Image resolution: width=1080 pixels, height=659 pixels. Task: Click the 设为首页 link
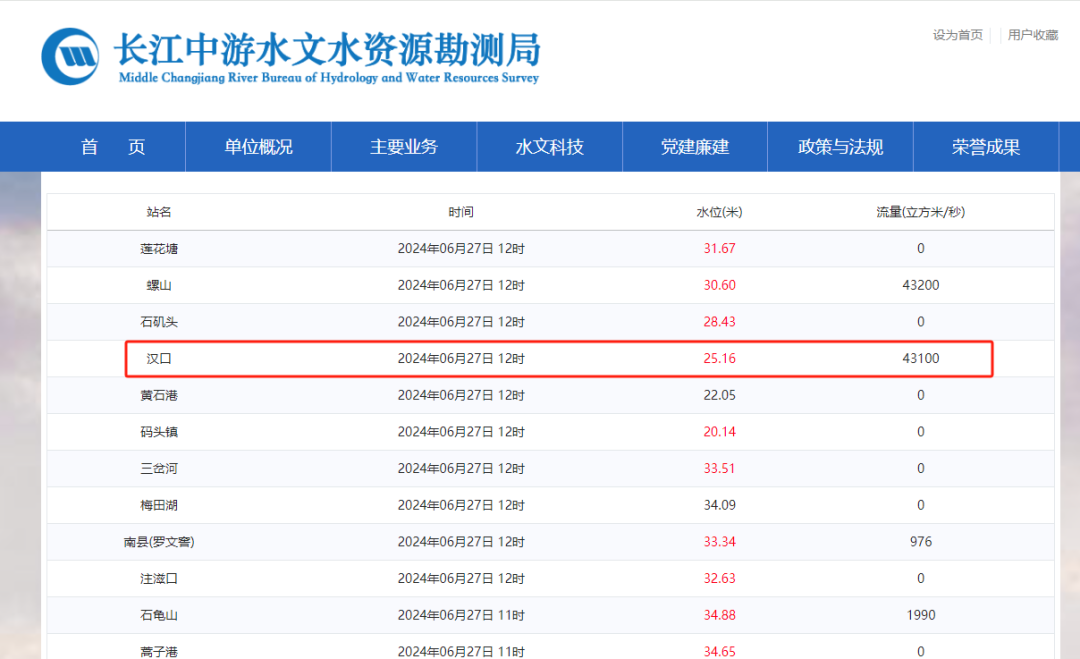[957, 35]
